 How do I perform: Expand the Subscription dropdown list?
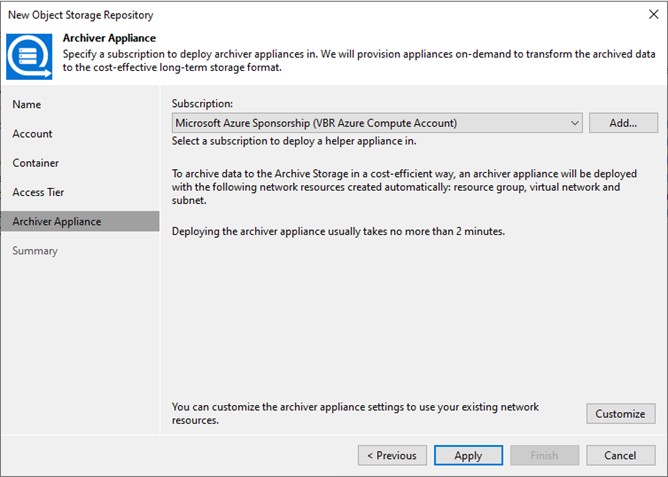pyautogui.click(x=574, y=123)
